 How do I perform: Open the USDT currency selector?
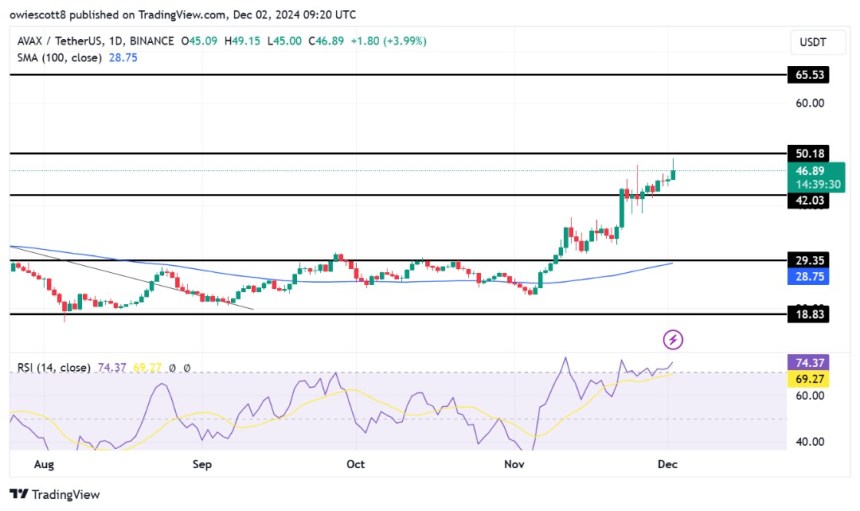click(x=812, y=42)
